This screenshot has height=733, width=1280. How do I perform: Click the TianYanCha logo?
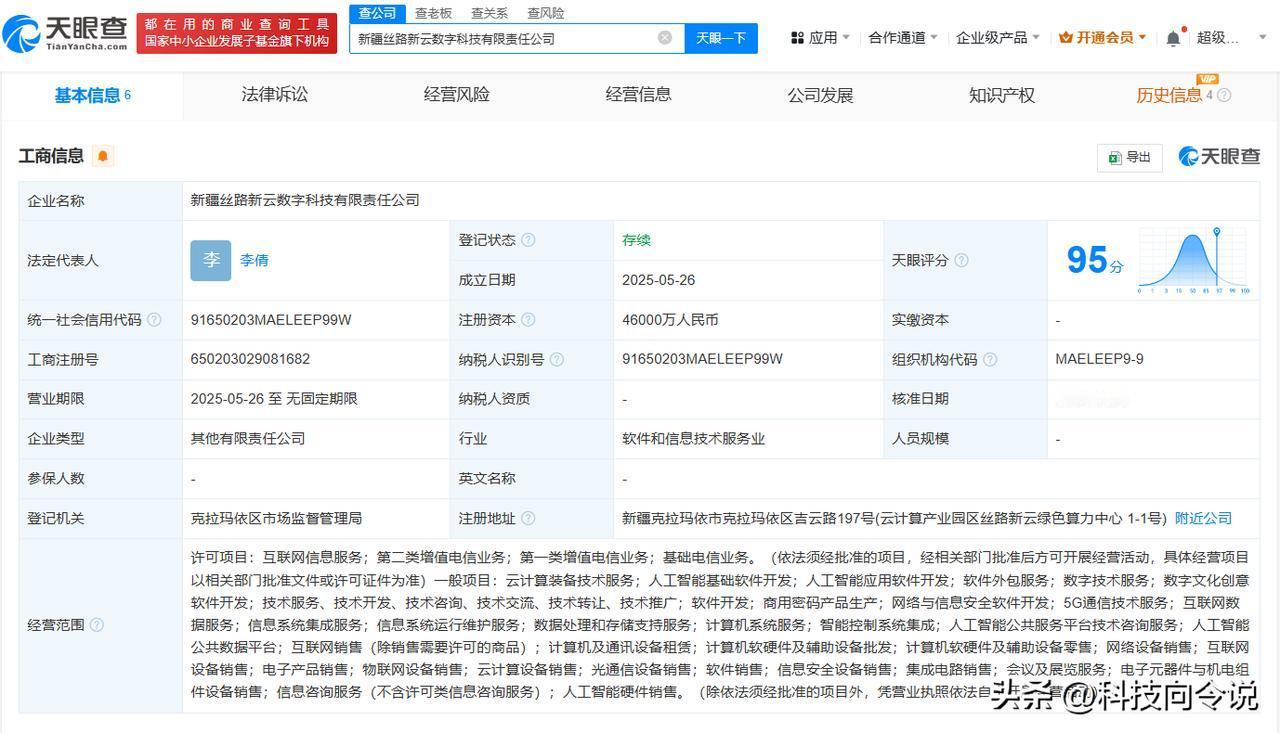(65, 34)
